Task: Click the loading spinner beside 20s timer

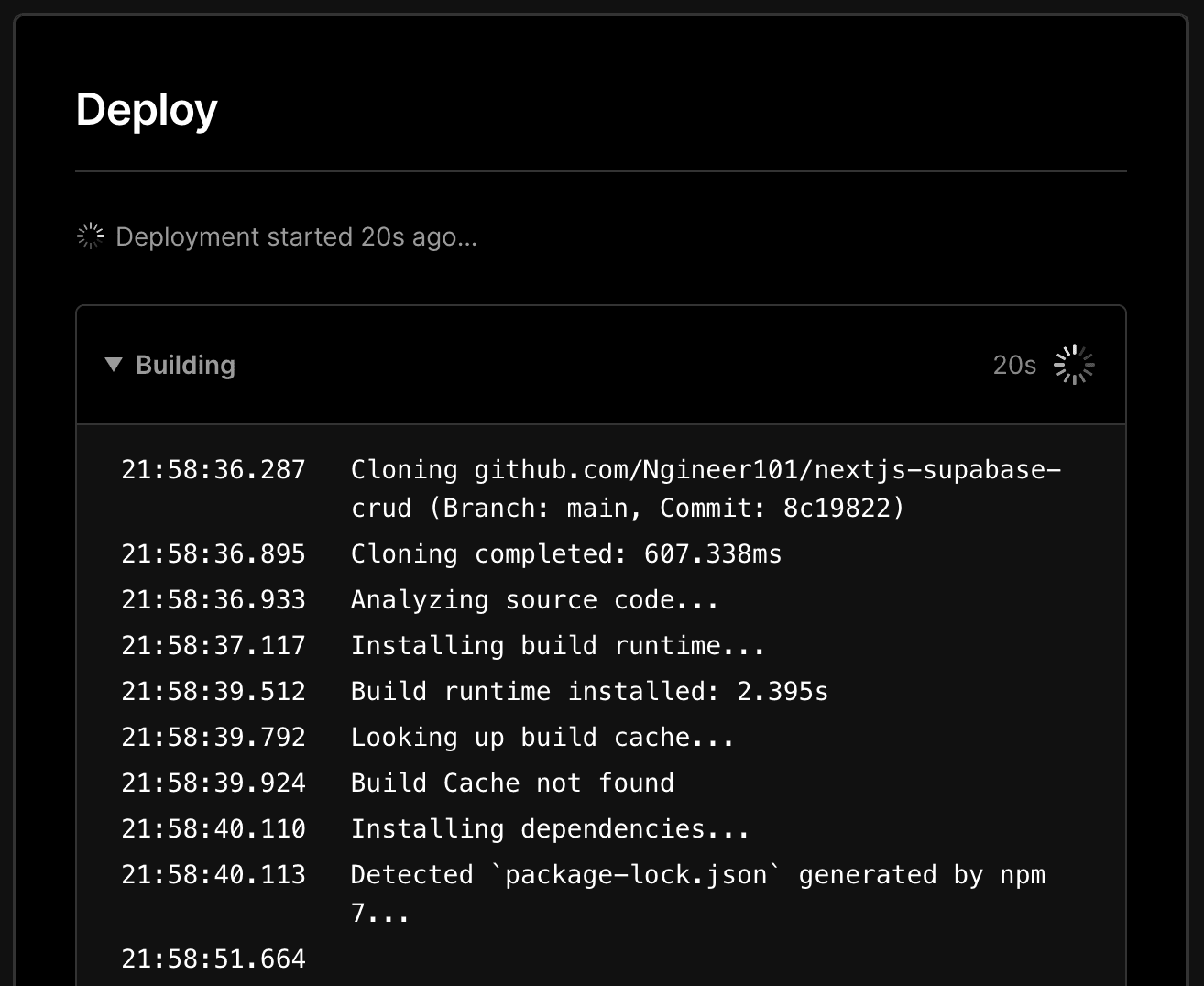Action: pos(1073,363)
